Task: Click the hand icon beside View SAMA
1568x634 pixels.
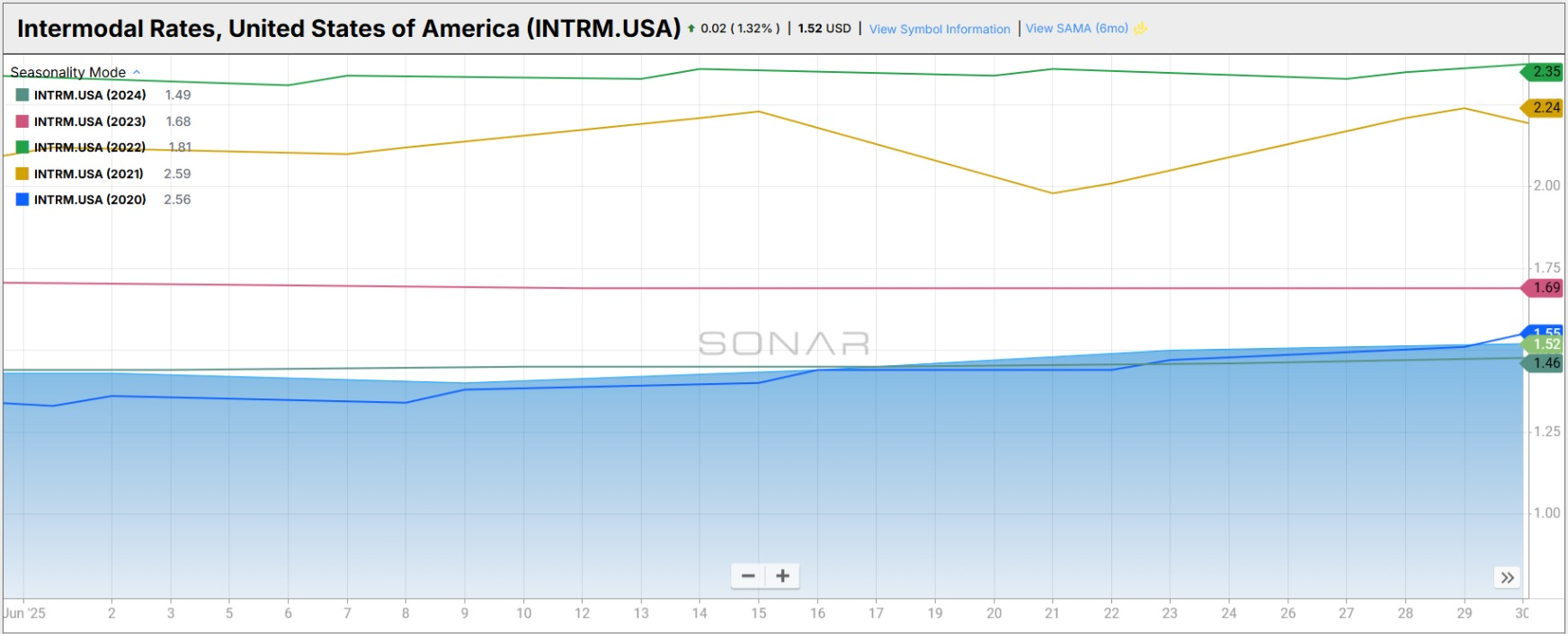Action: click(1141, 29)
